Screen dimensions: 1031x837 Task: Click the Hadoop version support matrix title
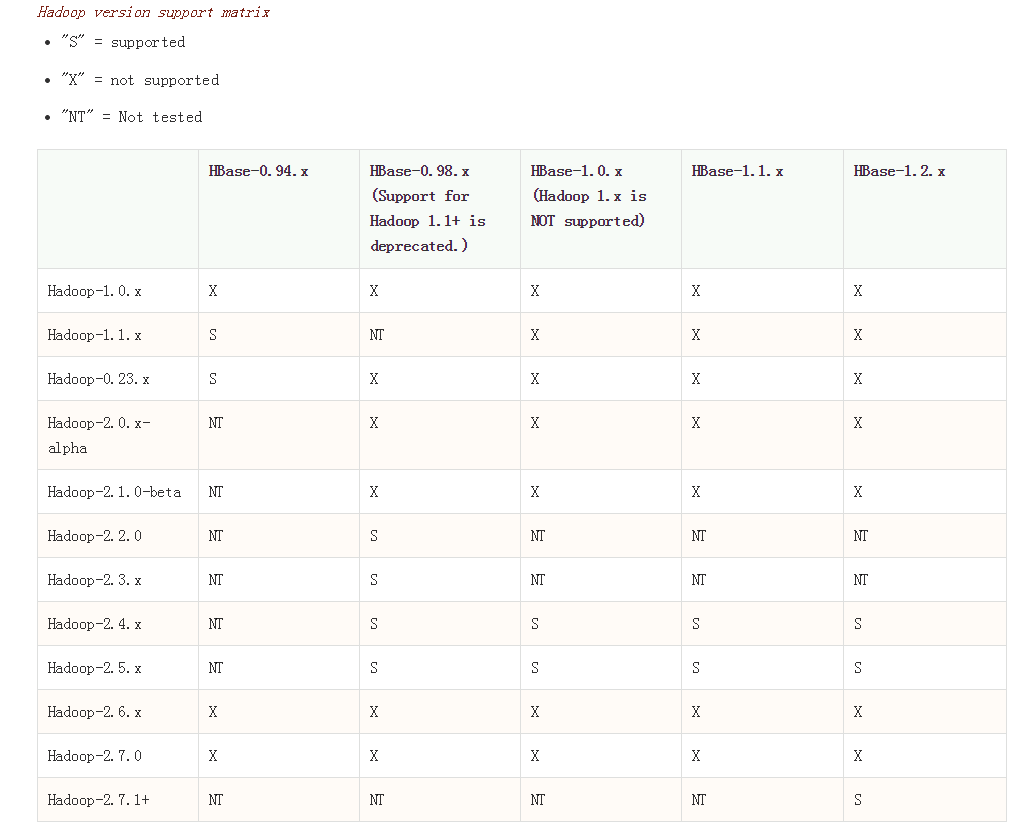(151, 12)
